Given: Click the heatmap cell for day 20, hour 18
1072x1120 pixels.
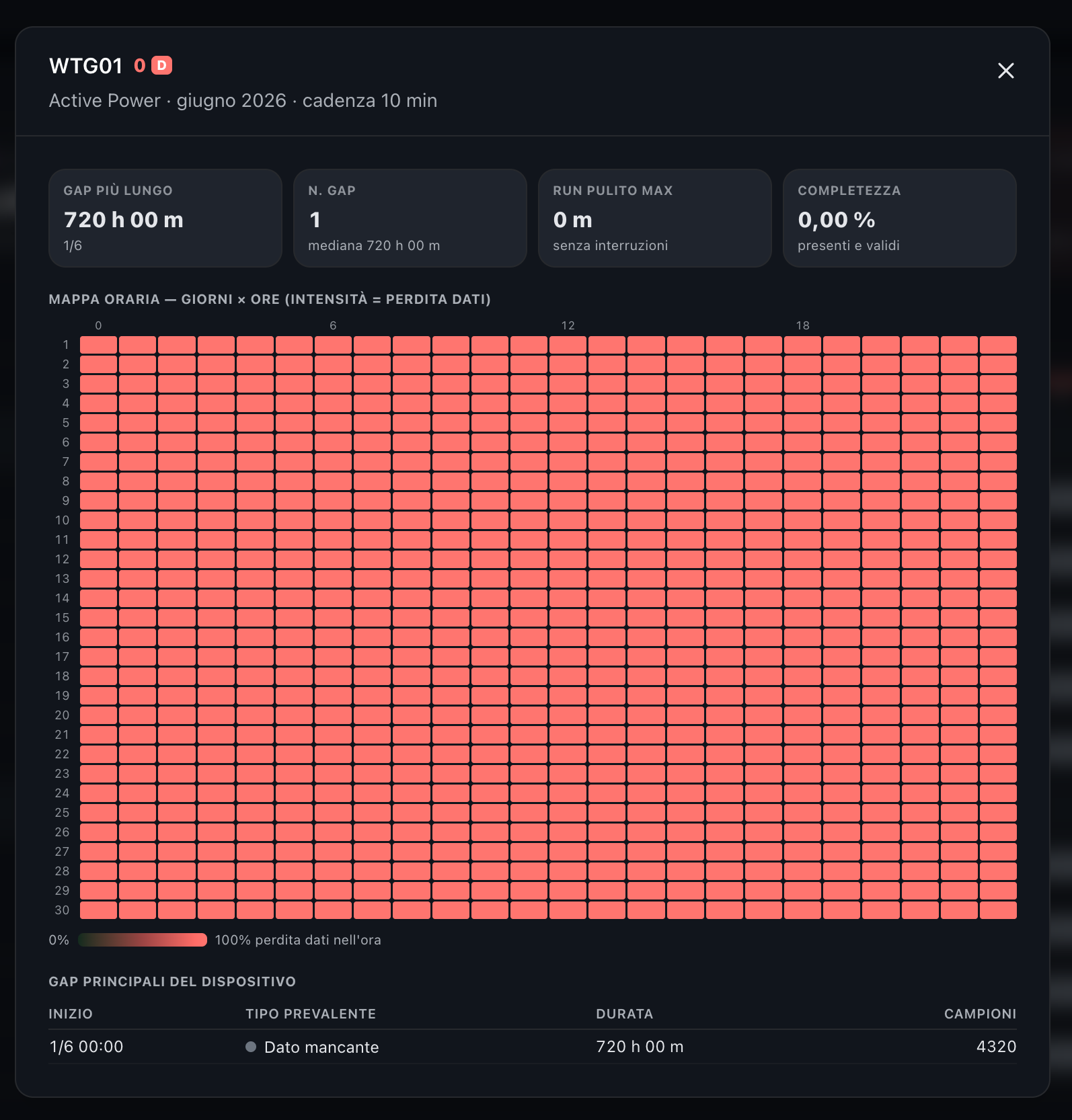Looking at the screenshot, I should click(802, 715).
